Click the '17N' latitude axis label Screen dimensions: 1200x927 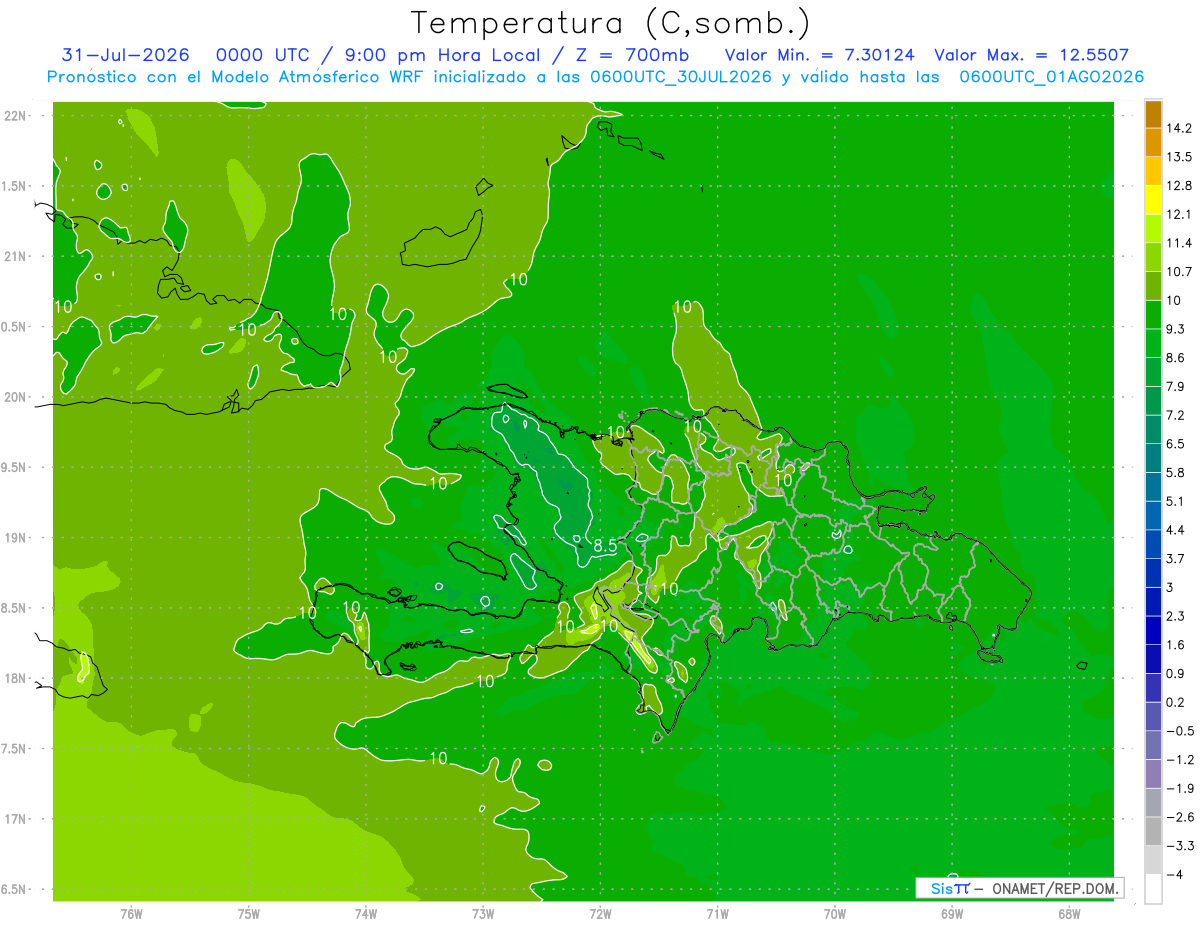[16, 819]
